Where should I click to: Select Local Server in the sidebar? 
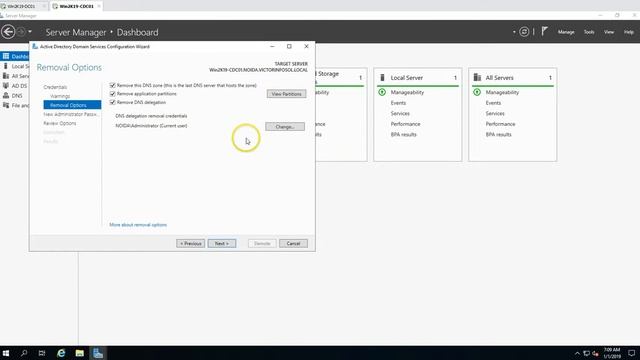pos(15,66)
